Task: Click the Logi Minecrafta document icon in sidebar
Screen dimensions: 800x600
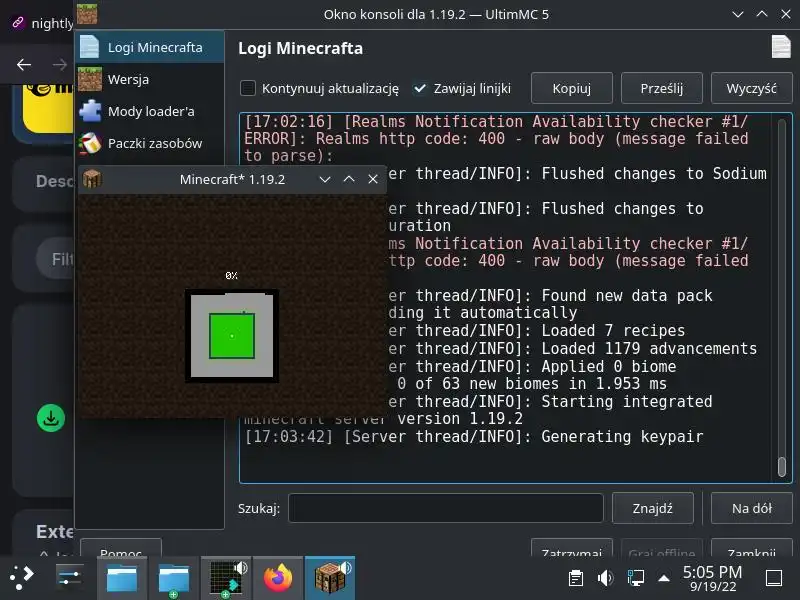Action: coord(90,47)
